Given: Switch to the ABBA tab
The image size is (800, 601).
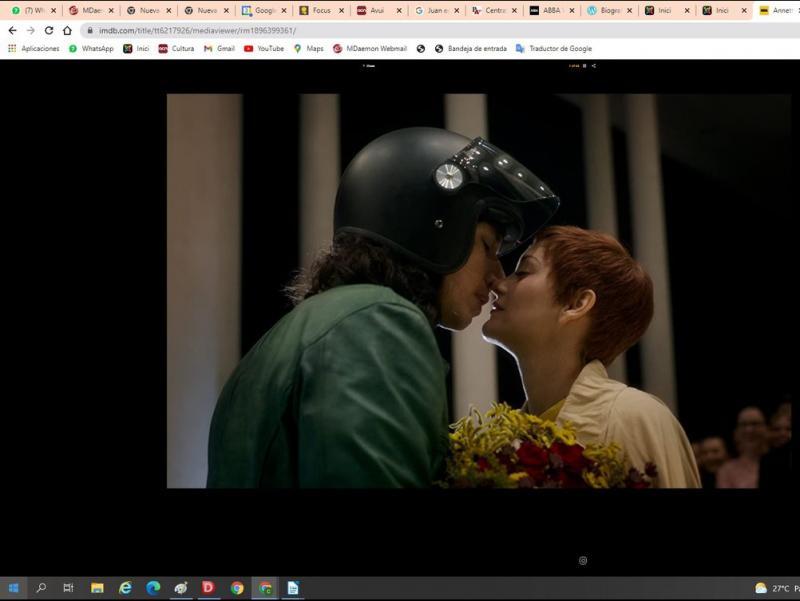Looking at the screenshot, I should point(553,10).
